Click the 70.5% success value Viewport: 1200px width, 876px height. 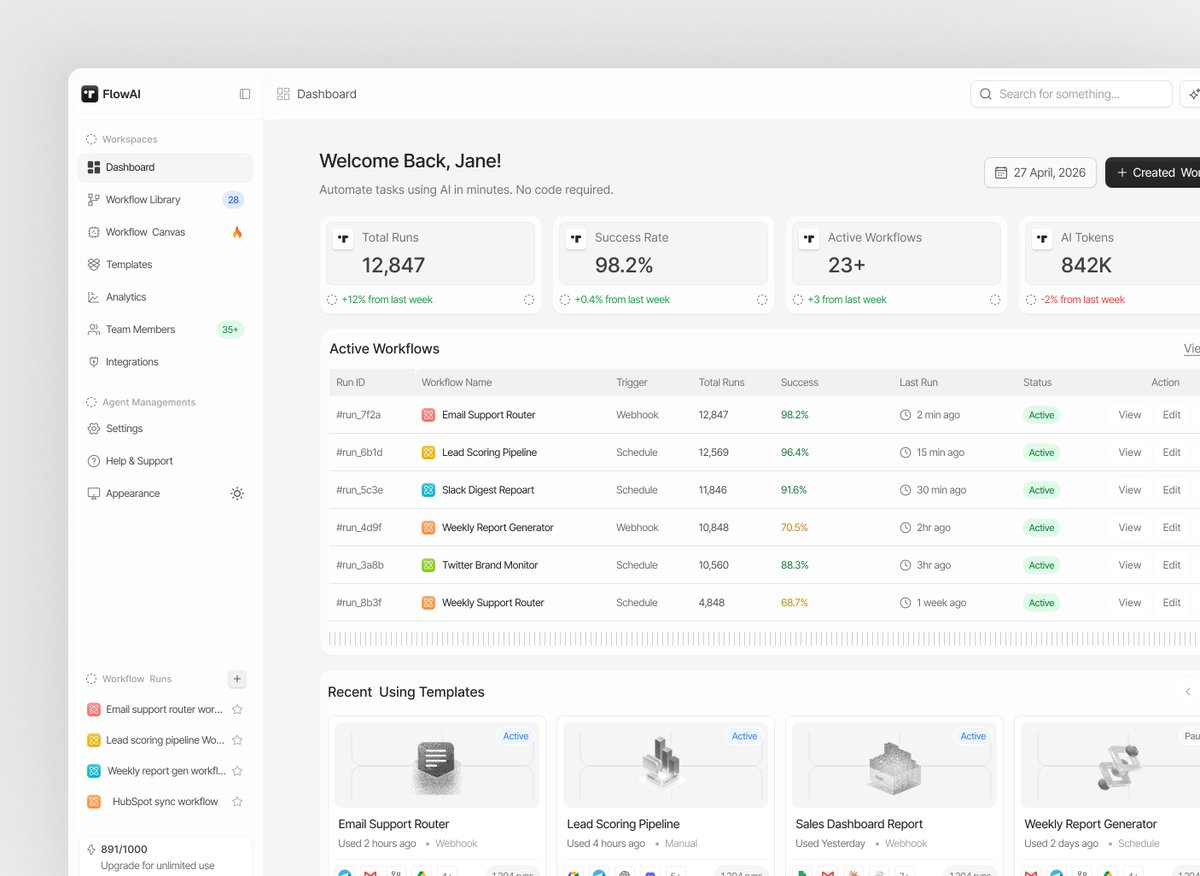795,528
